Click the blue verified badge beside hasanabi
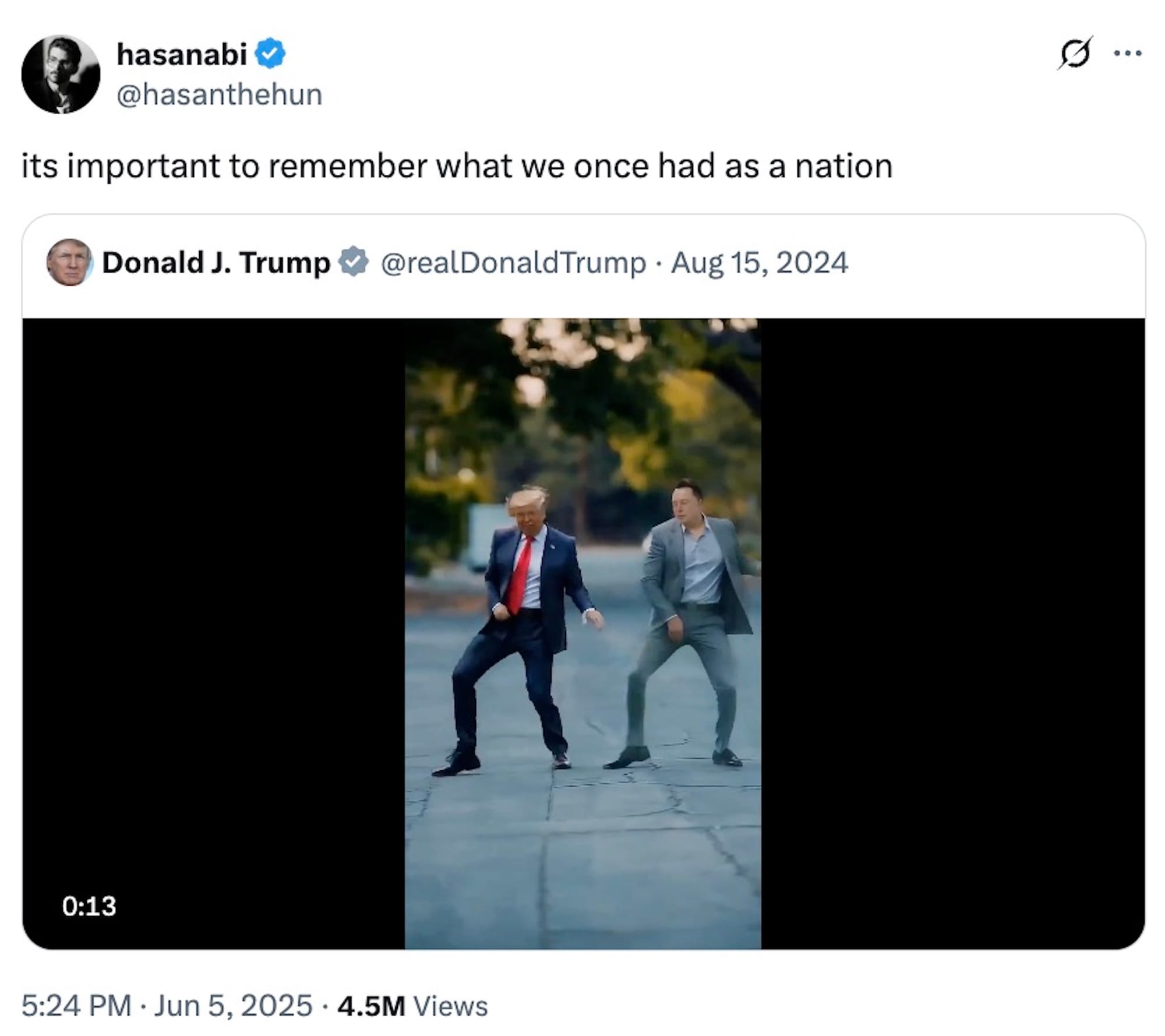The height and width of the screenshot is (1036, 1165). pos(270,54)
